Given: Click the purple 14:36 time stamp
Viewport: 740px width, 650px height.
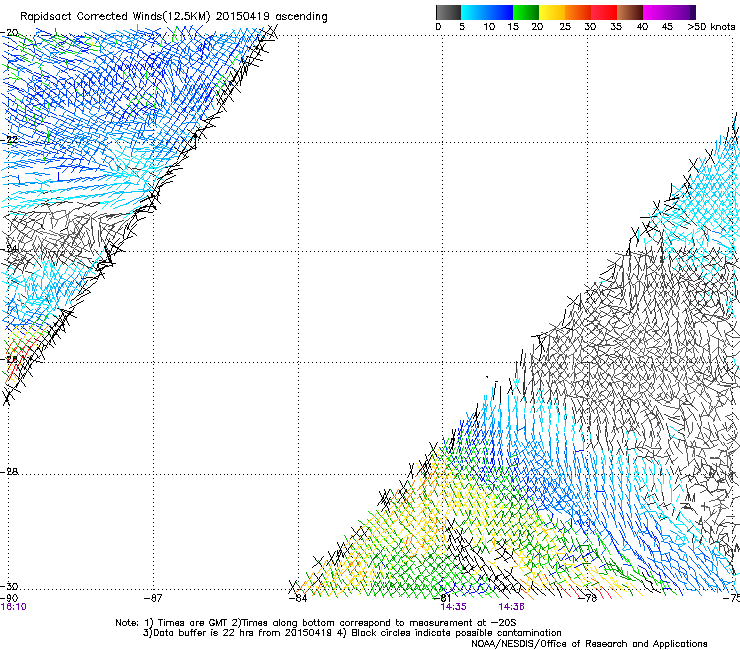Looking at the screenshot, I should (x=512, y=607).
